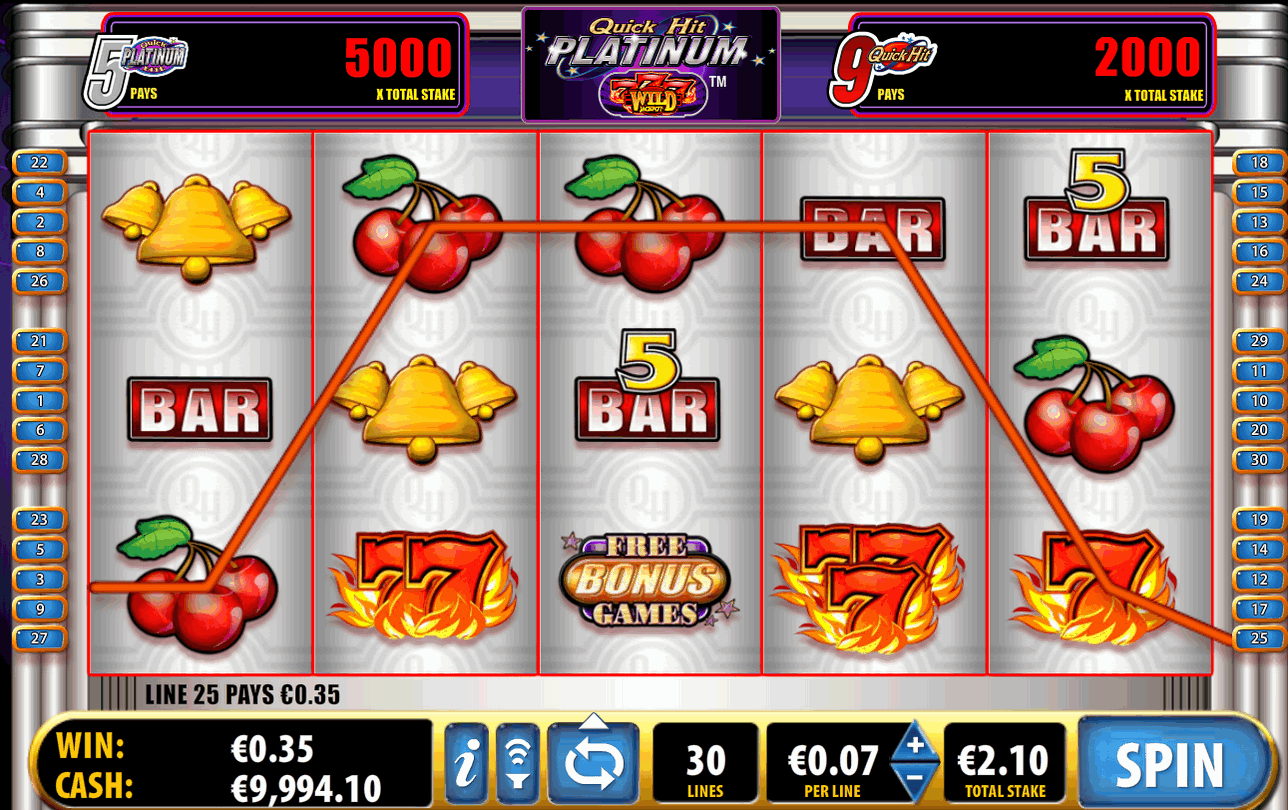The image size is (1288, 810).
Task: Select payline marker 25 on the right
Action: click(x=1259, y=638)
